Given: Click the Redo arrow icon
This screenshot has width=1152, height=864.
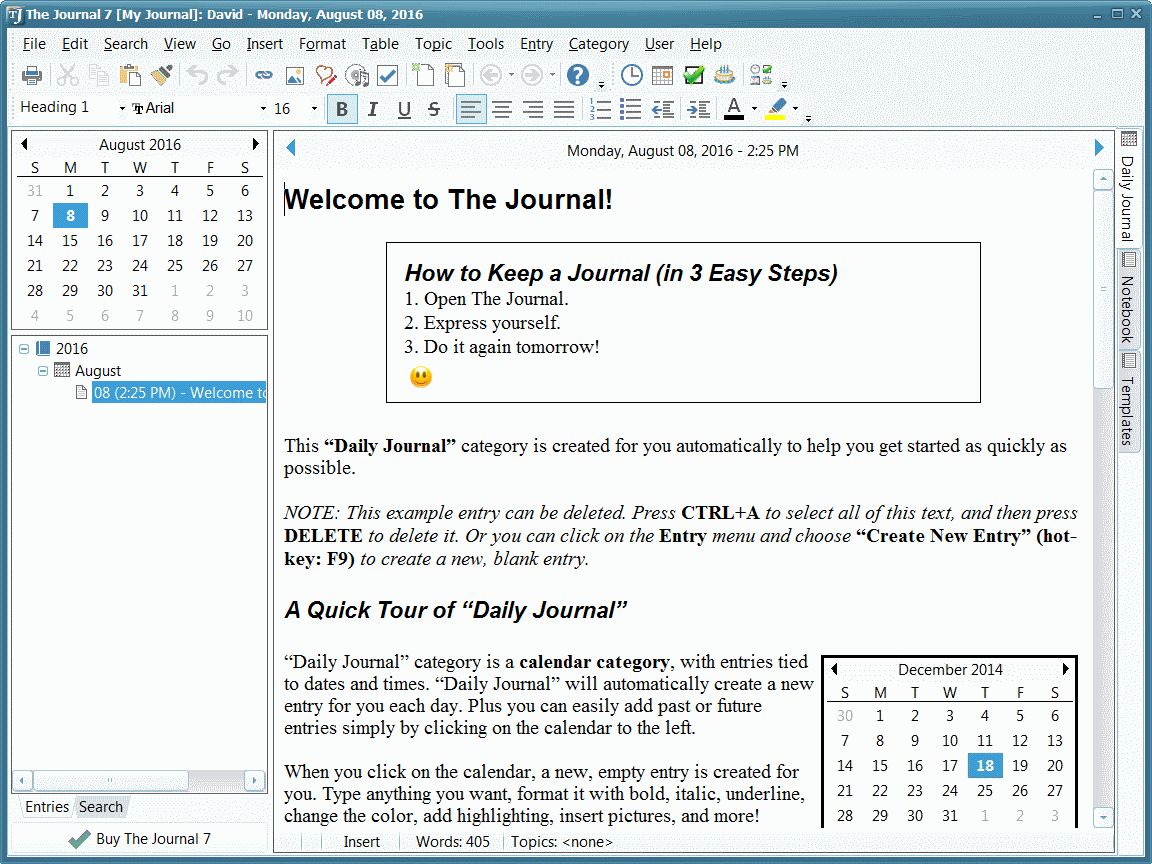Looking at the screenshot, I should tap(228, 75).
